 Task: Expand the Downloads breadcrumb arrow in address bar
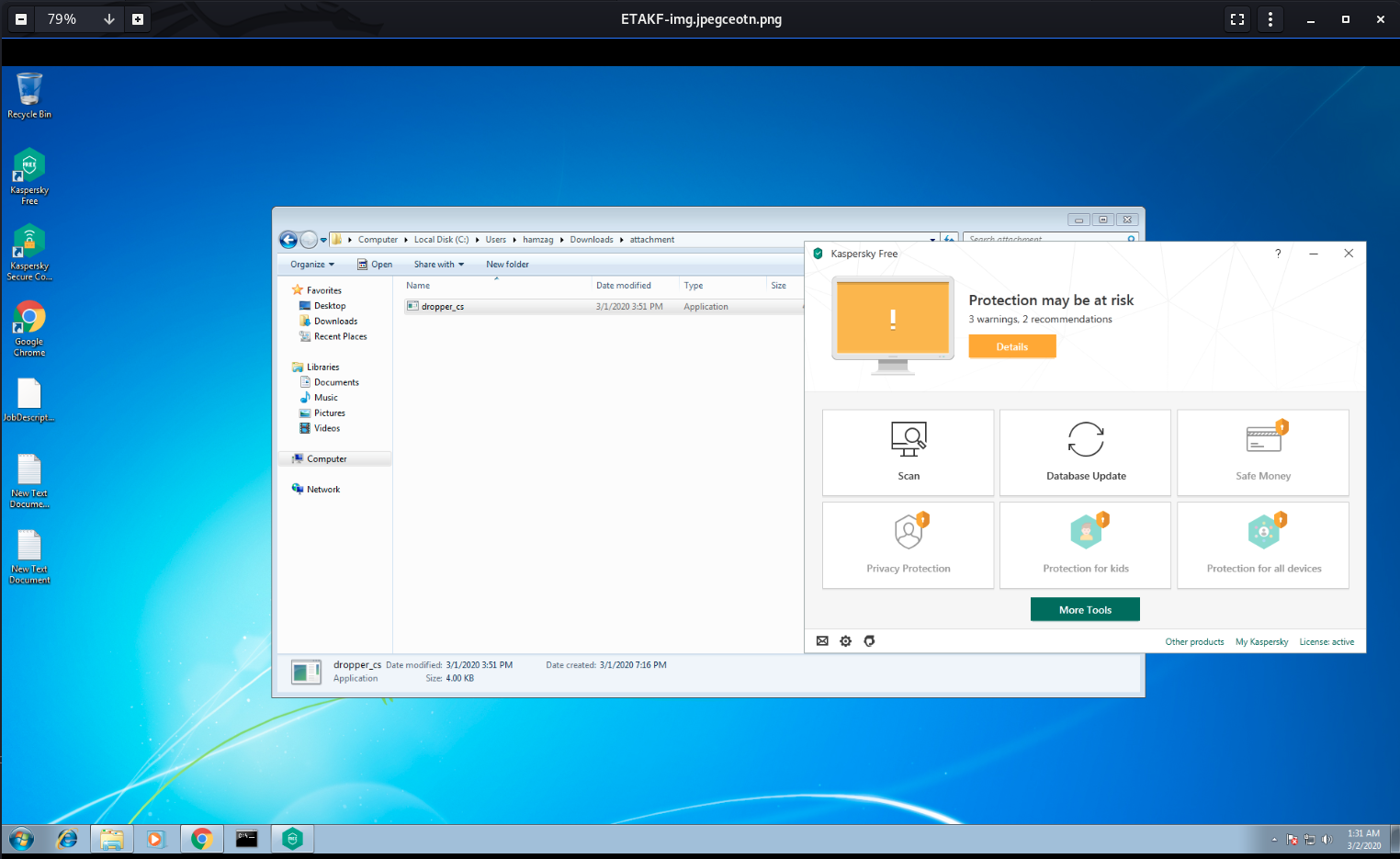[x=621, y=240]
